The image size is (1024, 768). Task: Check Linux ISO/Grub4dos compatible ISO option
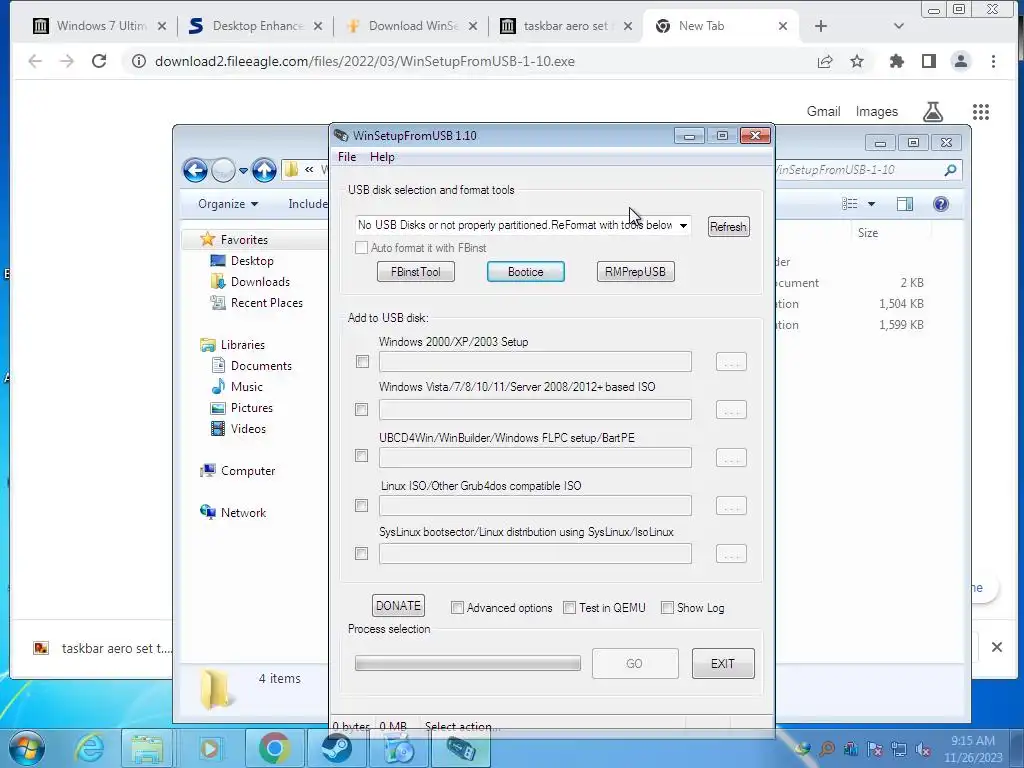pos(361,505)
